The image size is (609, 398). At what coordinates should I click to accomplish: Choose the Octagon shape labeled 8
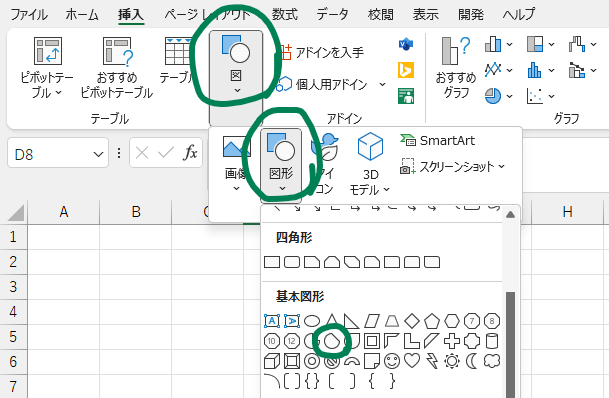tap(492, 321)
